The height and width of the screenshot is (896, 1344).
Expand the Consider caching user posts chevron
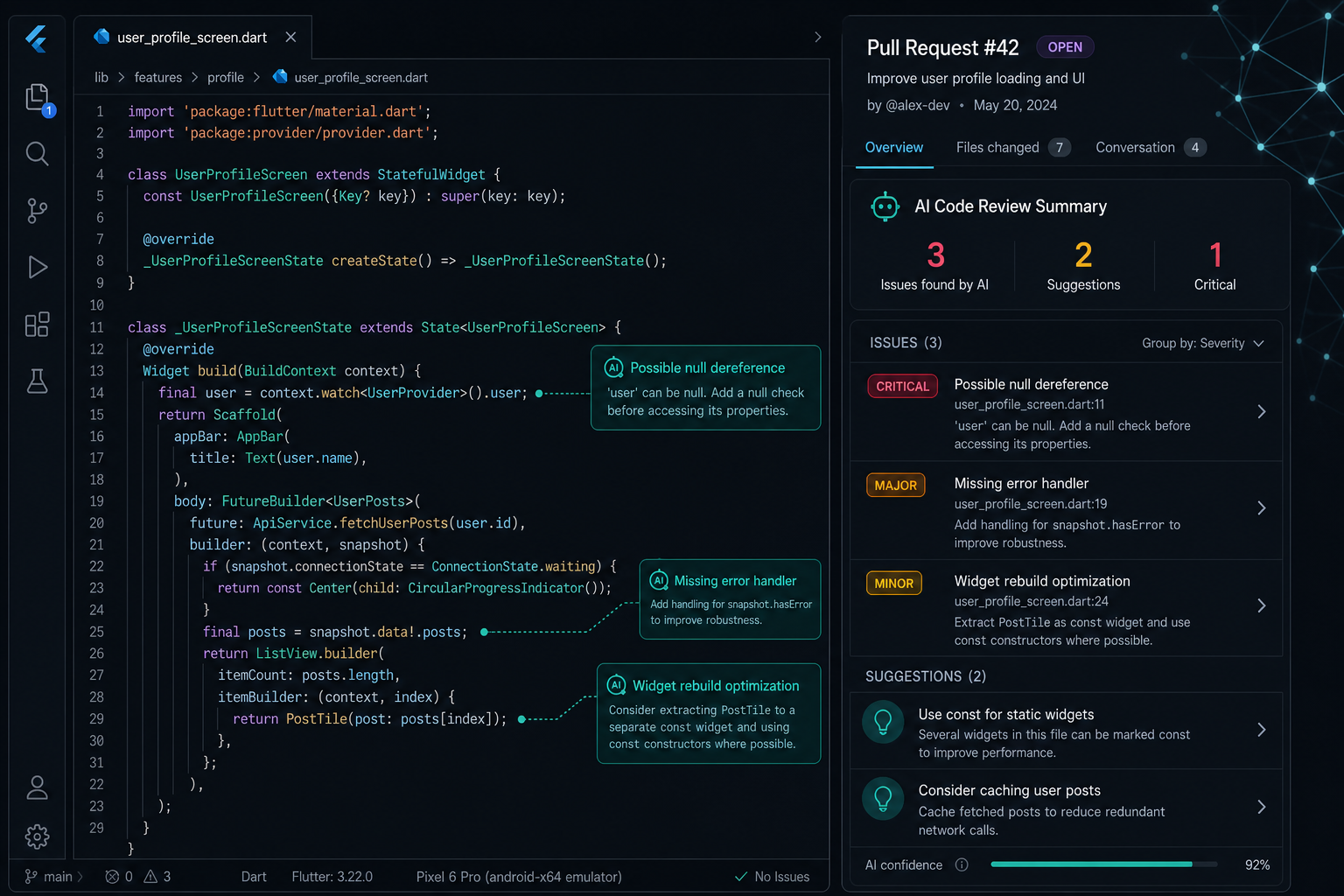click(1261, 807)
